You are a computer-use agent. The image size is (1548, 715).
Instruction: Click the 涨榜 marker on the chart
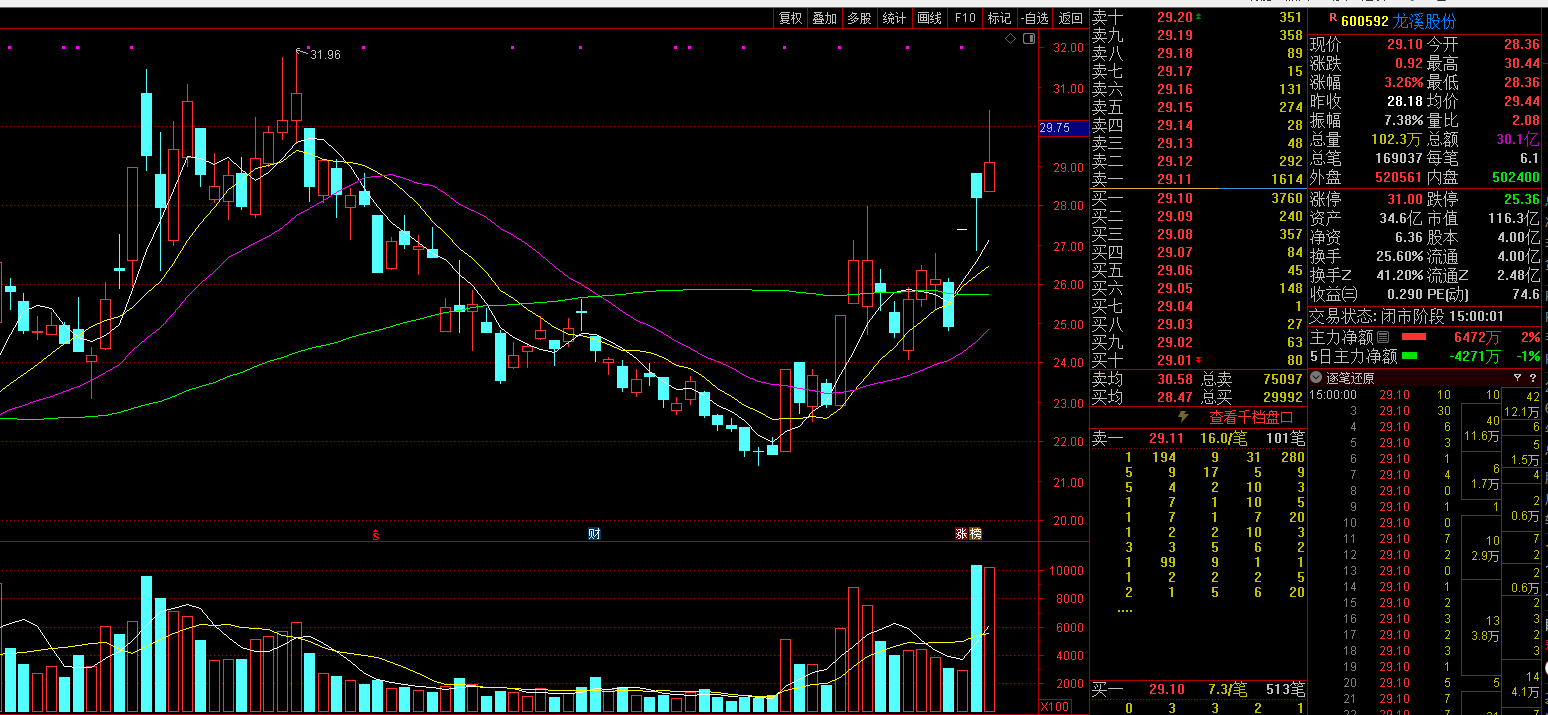point(968,534)
